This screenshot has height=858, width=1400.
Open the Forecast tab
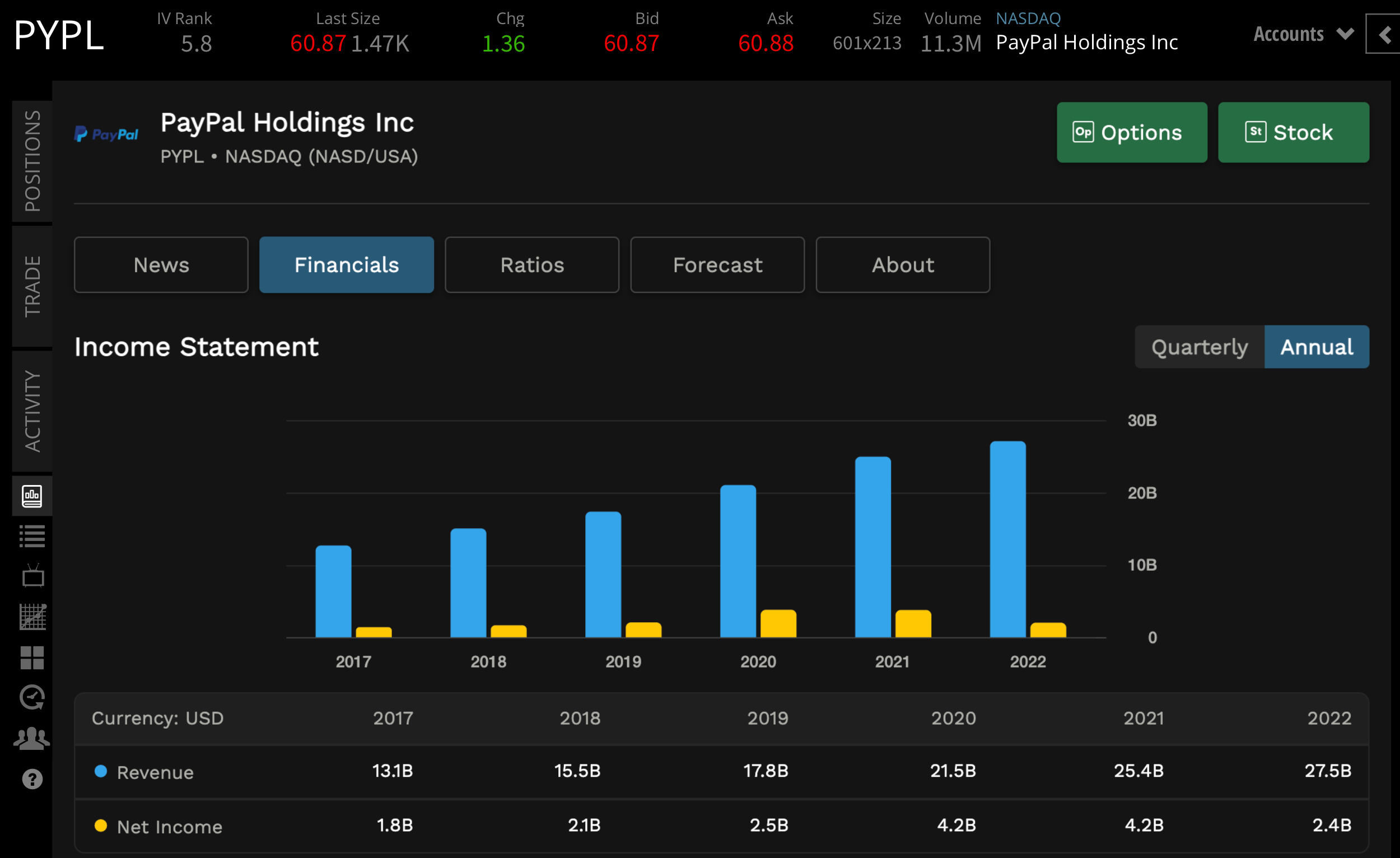click(x=717, y=265)
